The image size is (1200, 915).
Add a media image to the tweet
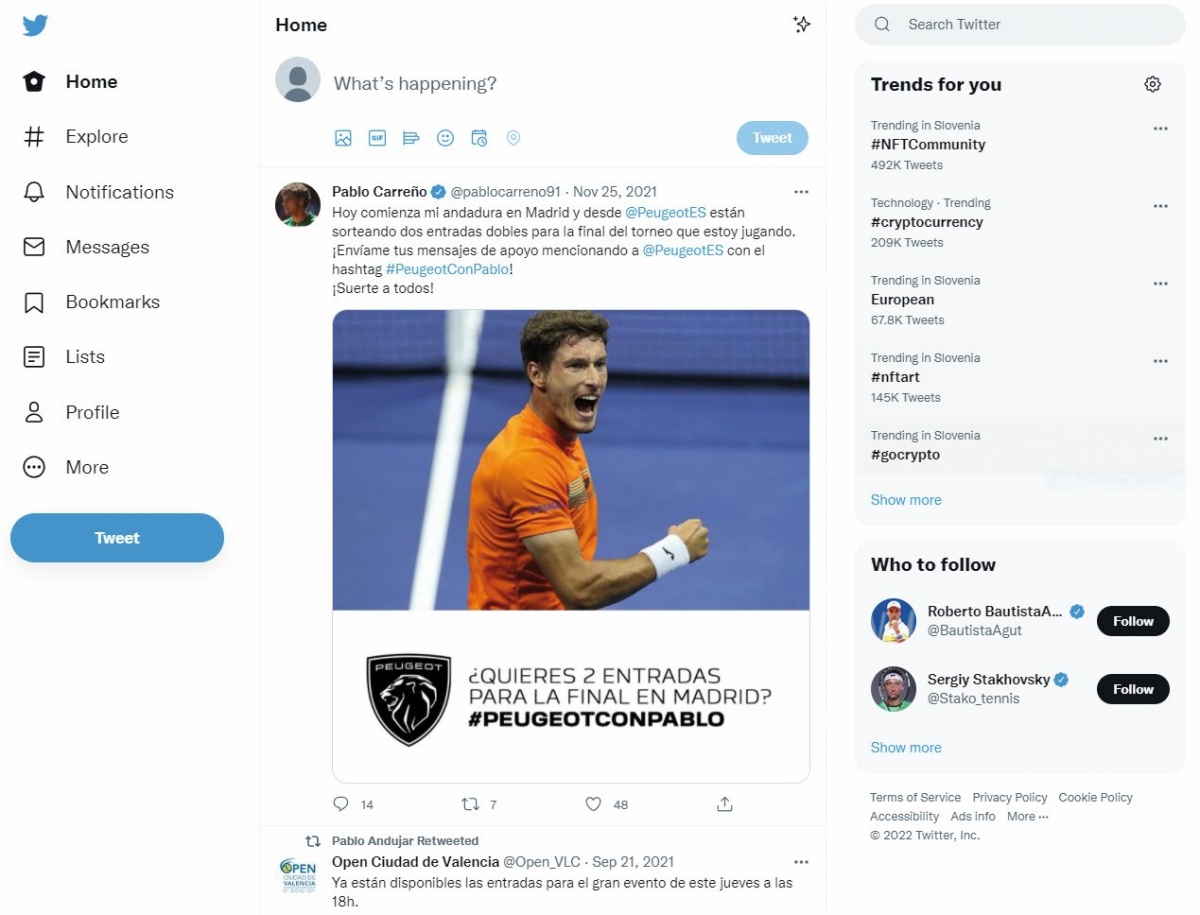click(x=343, y=138)
